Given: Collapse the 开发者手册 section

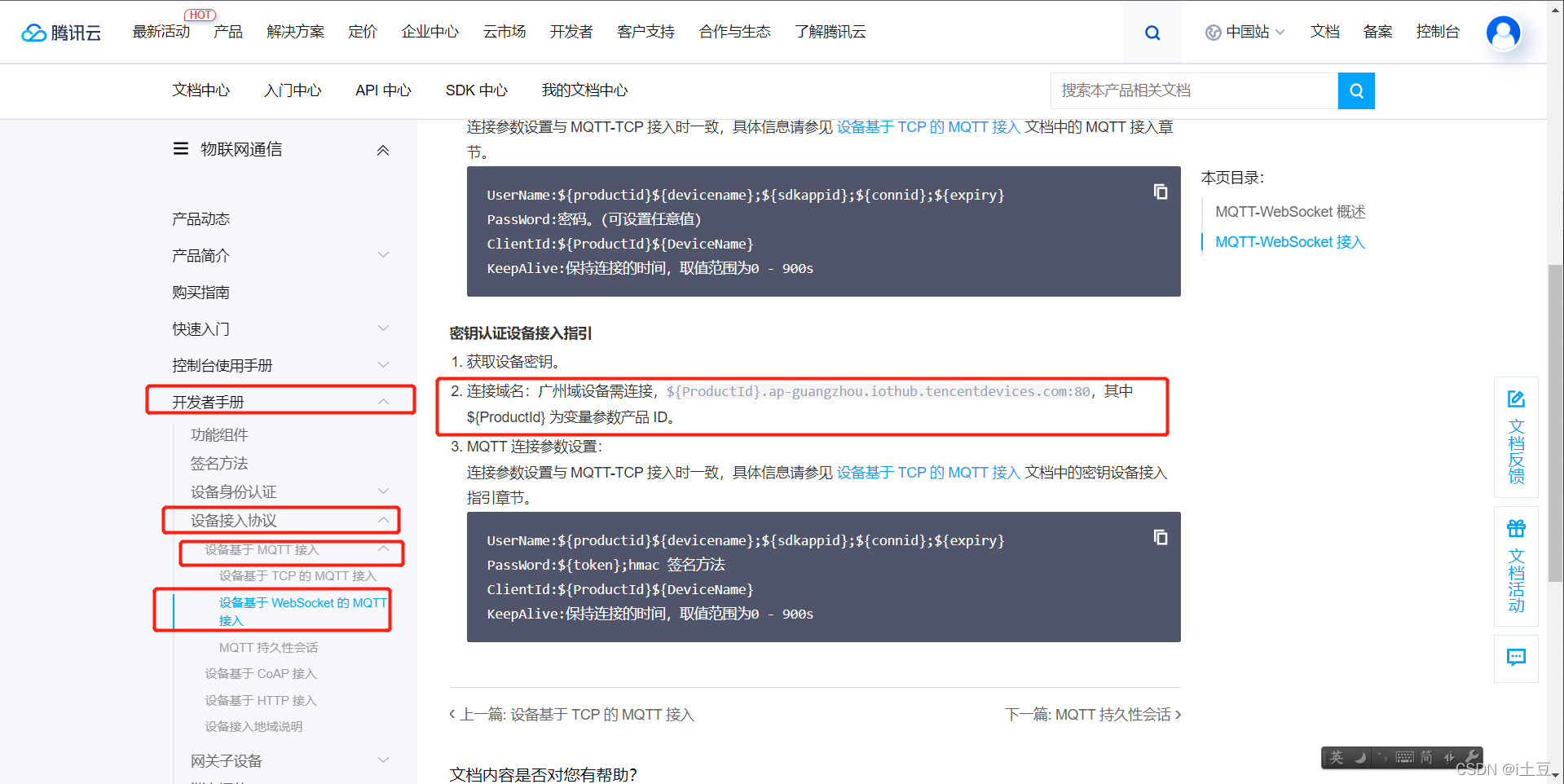Looking at the screenshot, I should point(383,402).
